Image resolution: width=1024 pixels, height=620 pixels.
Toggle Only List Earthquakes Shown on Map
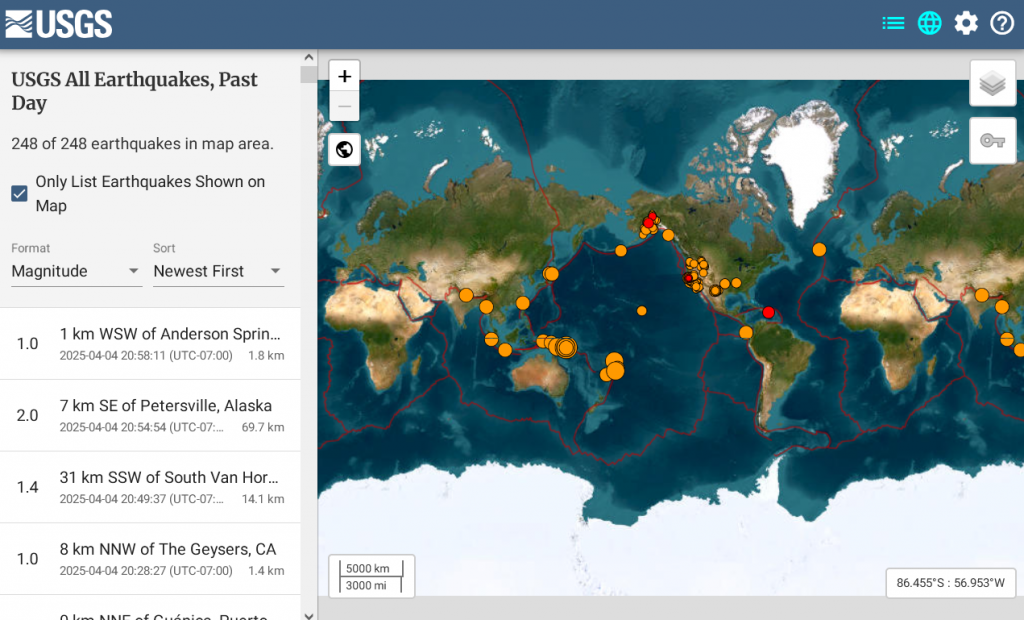(x=20, y=193)
